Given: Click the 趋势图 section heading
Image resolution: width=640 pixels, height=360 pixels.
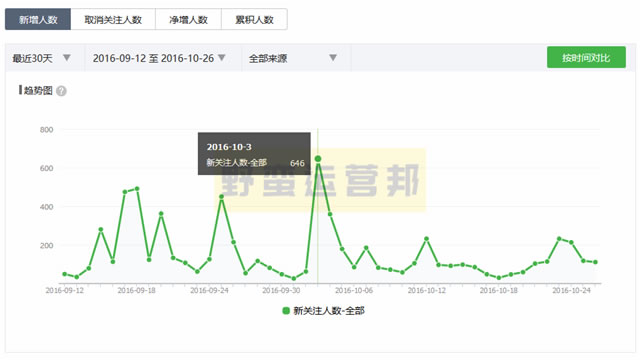Looking at the screenshot, I should click(38, 91).
